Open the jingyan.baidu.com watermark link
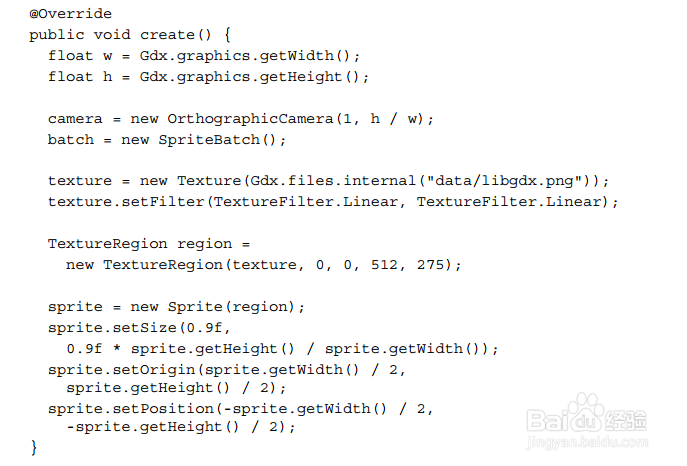 (595, 445)
